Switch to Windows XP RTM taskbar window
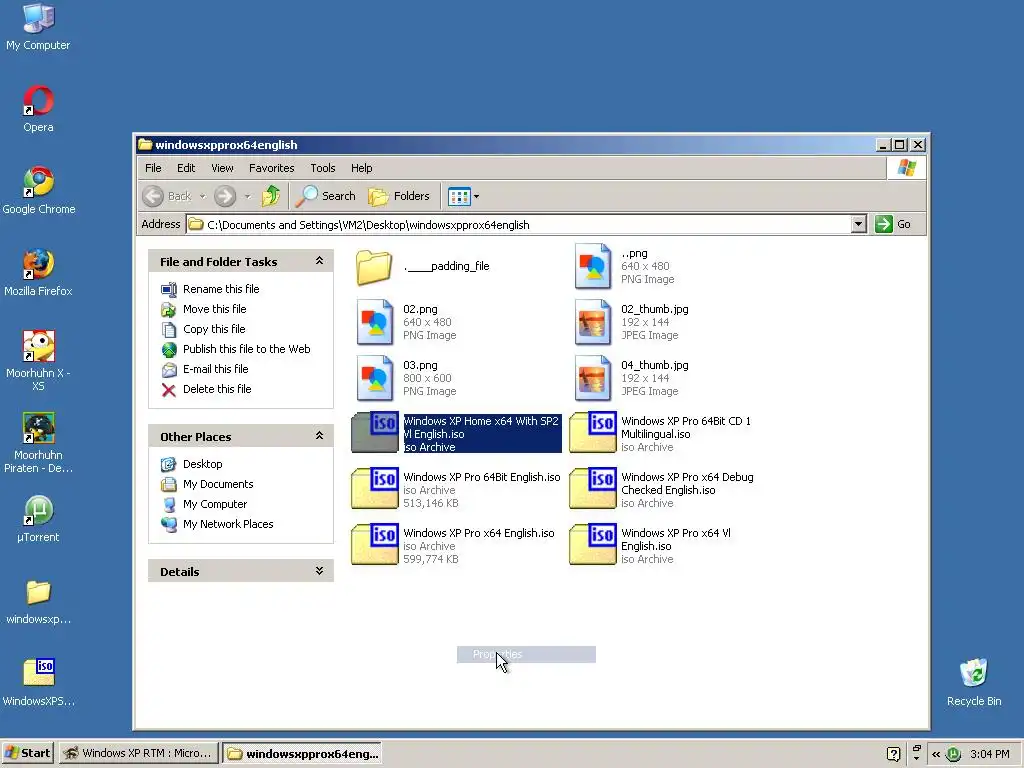 click(x=138, y=753)
